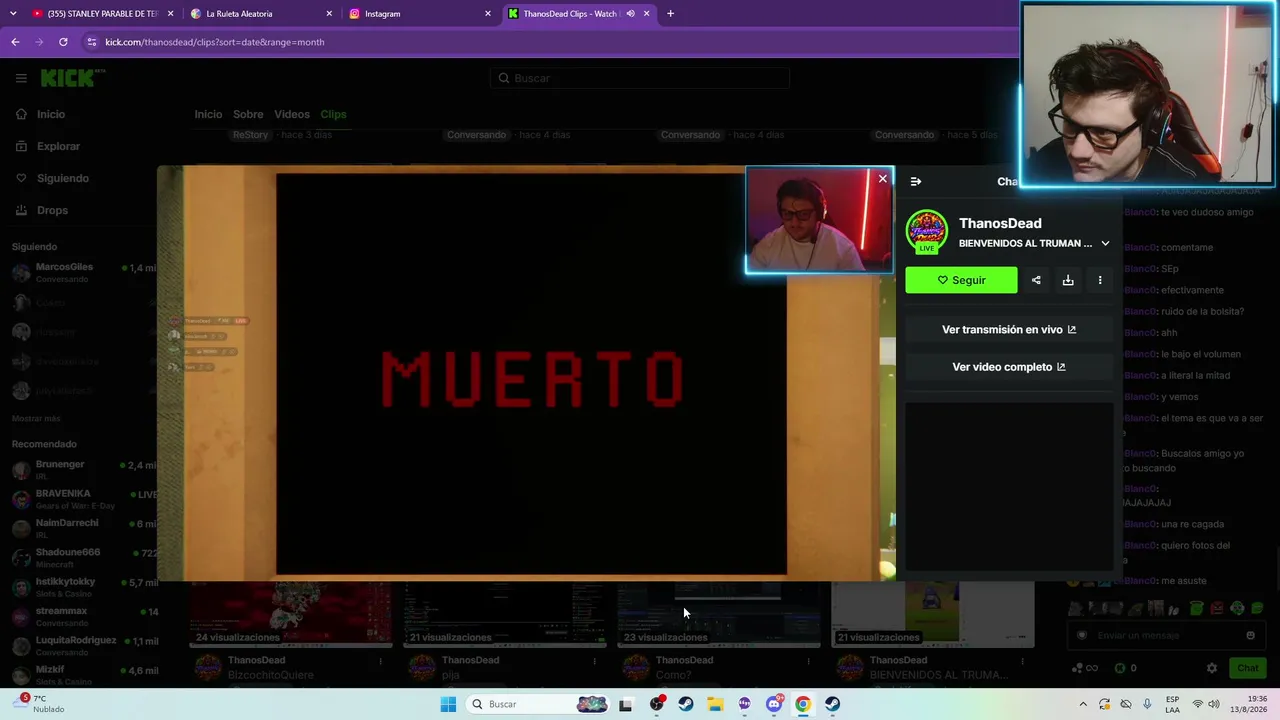Open recommended channel BRAVENIKA
This screenshot has height=720, width=1280.
(x=84, y=498)
